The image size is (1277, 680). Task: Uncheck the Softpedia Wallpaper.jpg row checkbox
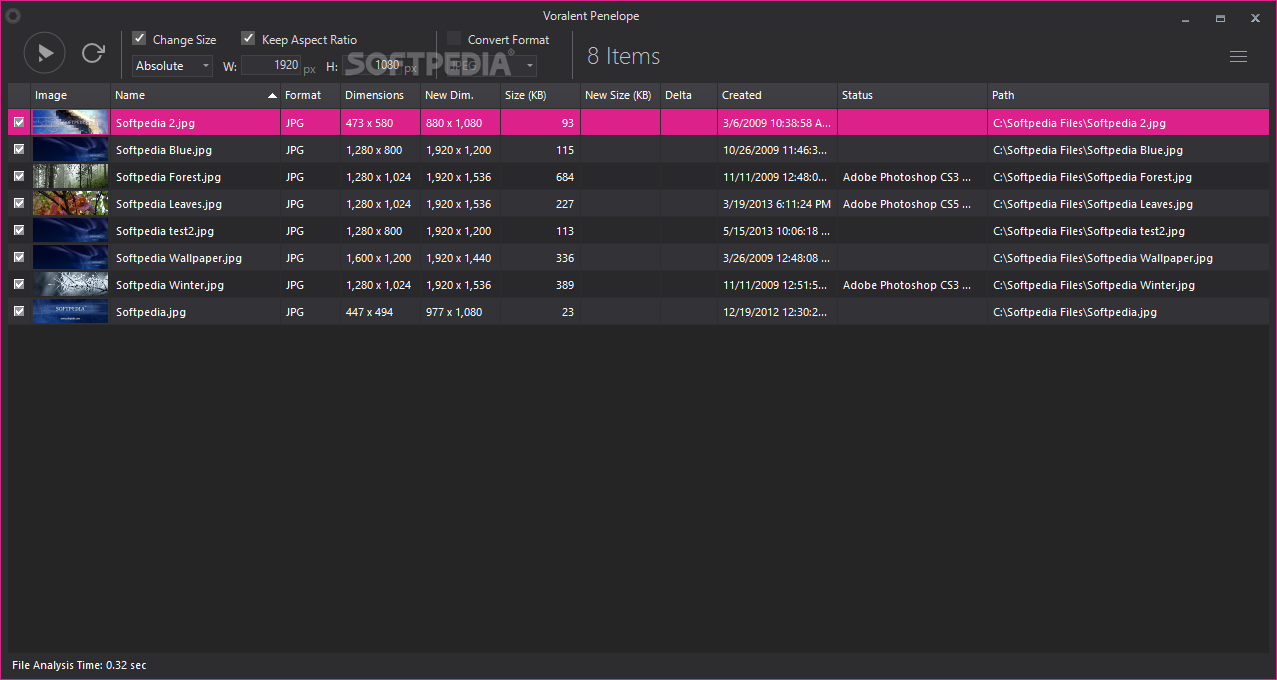pyautogui.click(x=19, y=257)
